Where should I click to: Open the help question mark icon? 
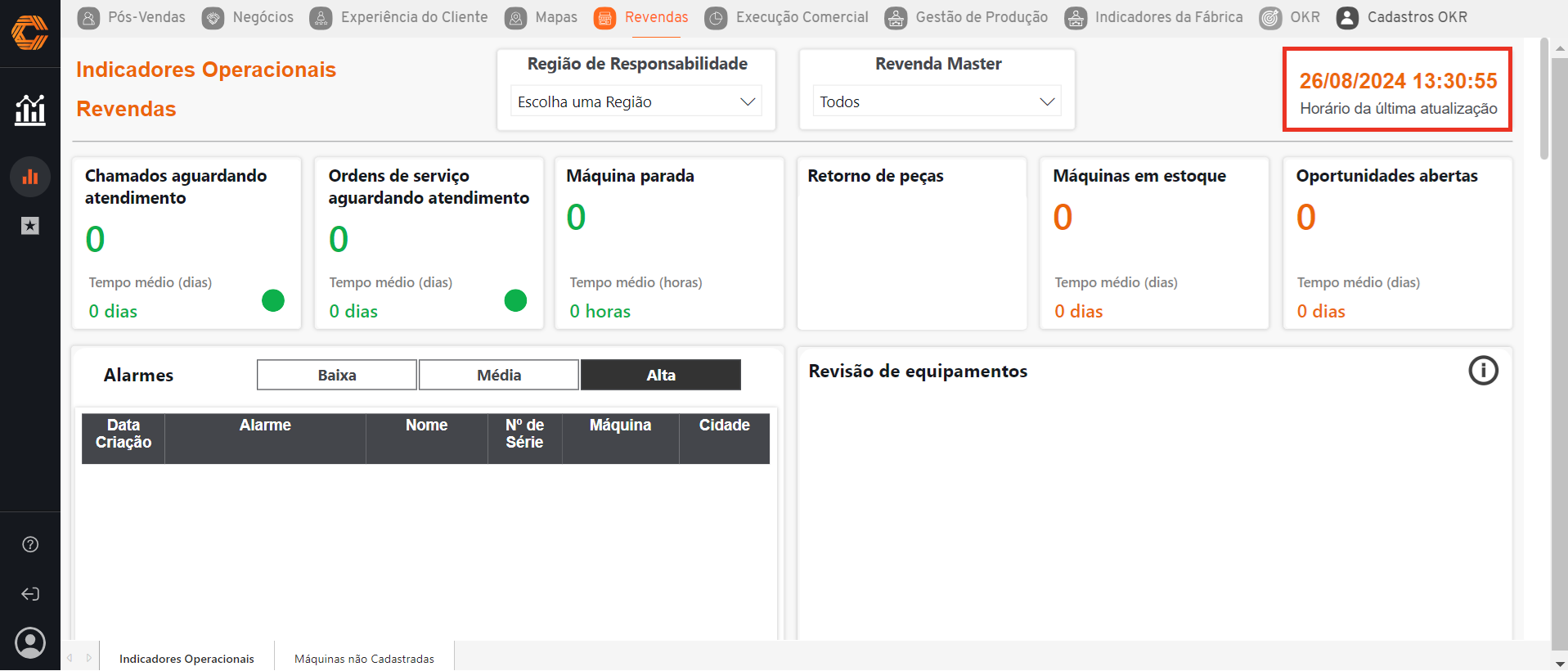point(30,544)
